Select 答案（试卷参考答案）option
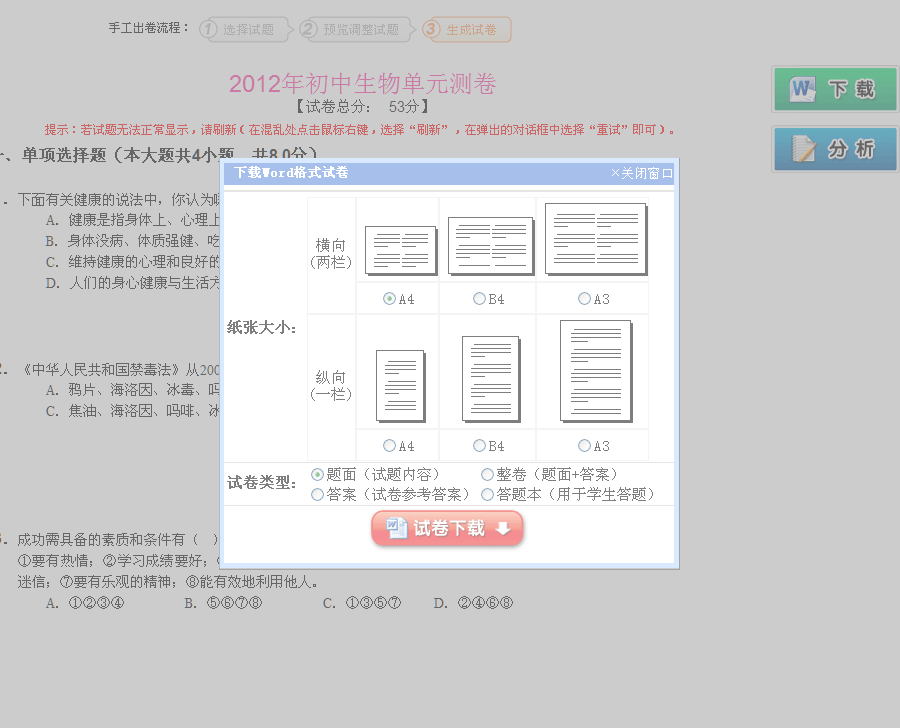The width and height of the screenshot is (900, 728). click(318, 494)
